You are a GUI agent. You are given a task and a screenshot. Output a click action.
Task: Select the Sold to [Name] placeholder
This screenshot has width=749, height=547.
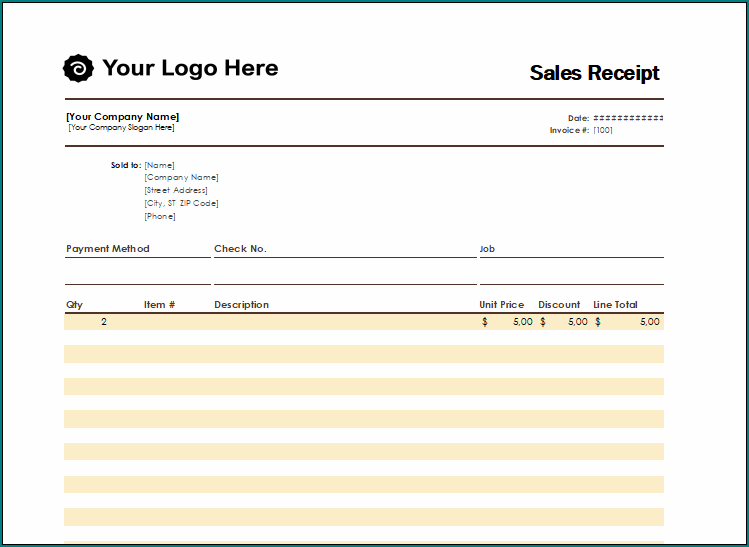click(159, 165)
